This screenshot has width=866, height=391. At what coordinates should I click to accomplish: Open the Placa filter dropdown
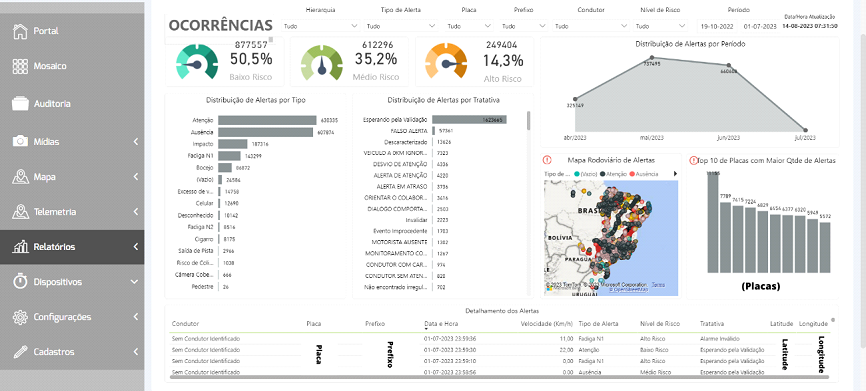coord(469,26)
